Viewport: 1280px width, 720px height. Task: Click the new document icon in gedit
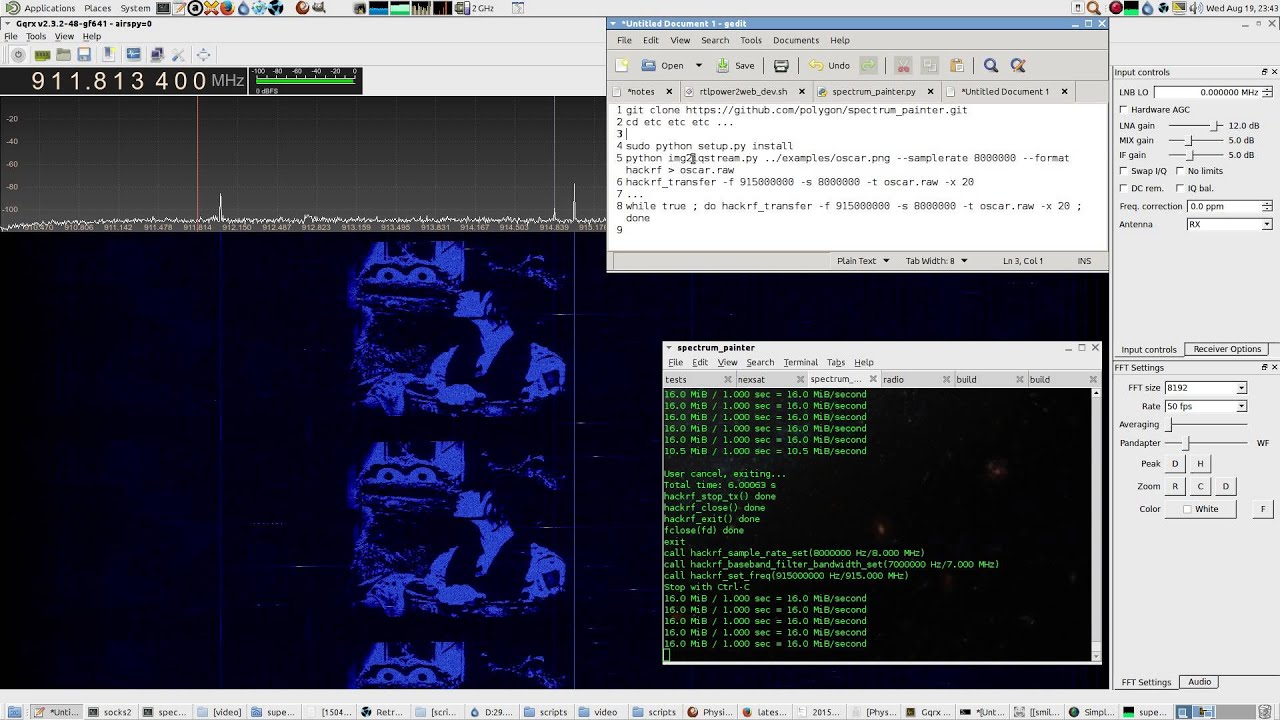pos(621,66)
